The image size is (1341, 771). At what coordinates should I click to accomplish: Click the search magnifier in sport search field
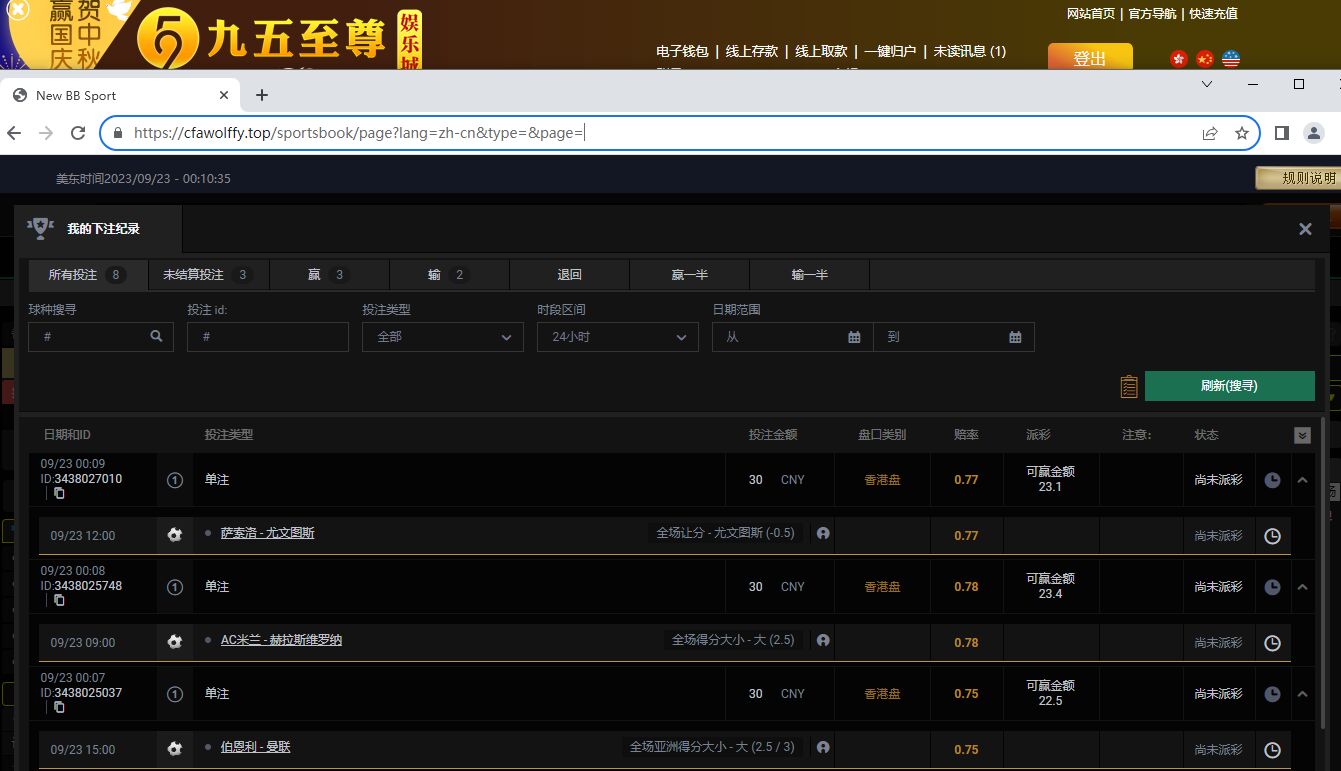click(156, 337)
